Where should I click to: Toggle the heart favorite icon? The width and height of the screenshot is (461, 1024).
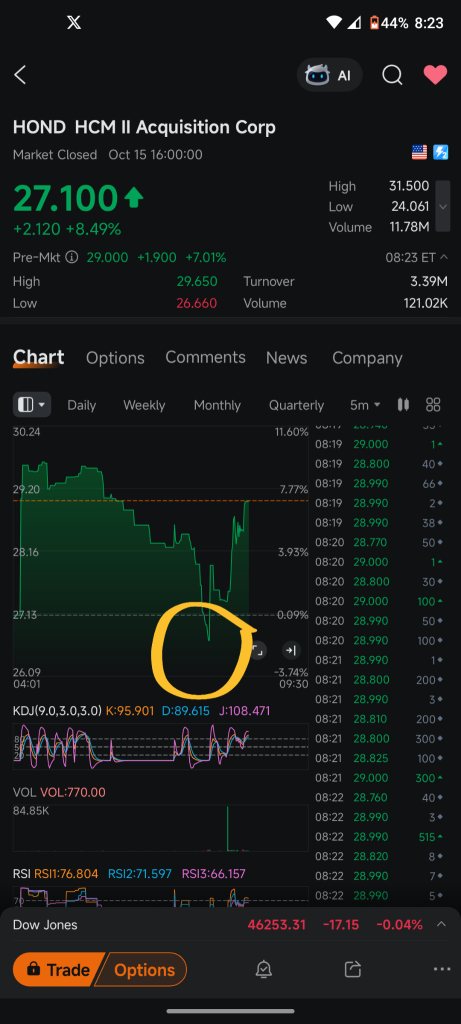(x=435, y=75)
